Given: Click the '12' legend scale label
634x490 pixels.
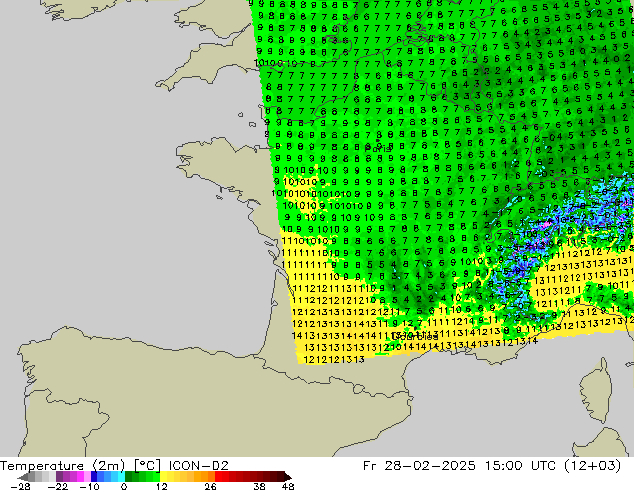Looking at the screenshot, I should pos(162,486).
